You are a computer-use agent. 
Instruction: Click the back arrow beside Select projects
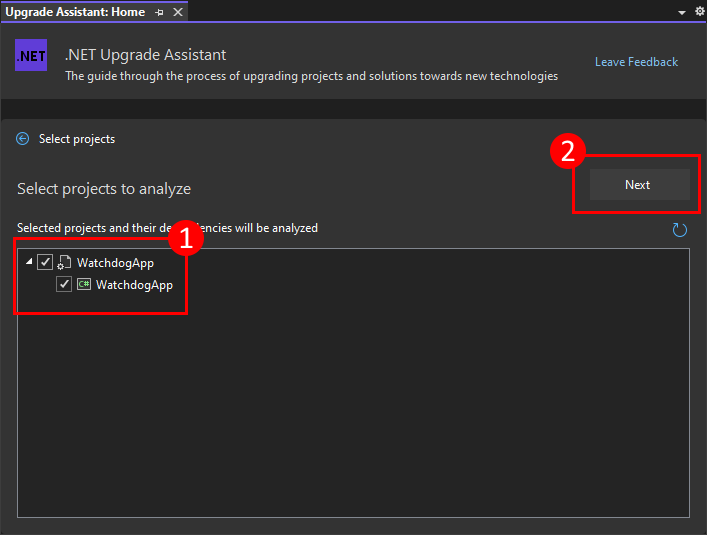coord(23,139)
